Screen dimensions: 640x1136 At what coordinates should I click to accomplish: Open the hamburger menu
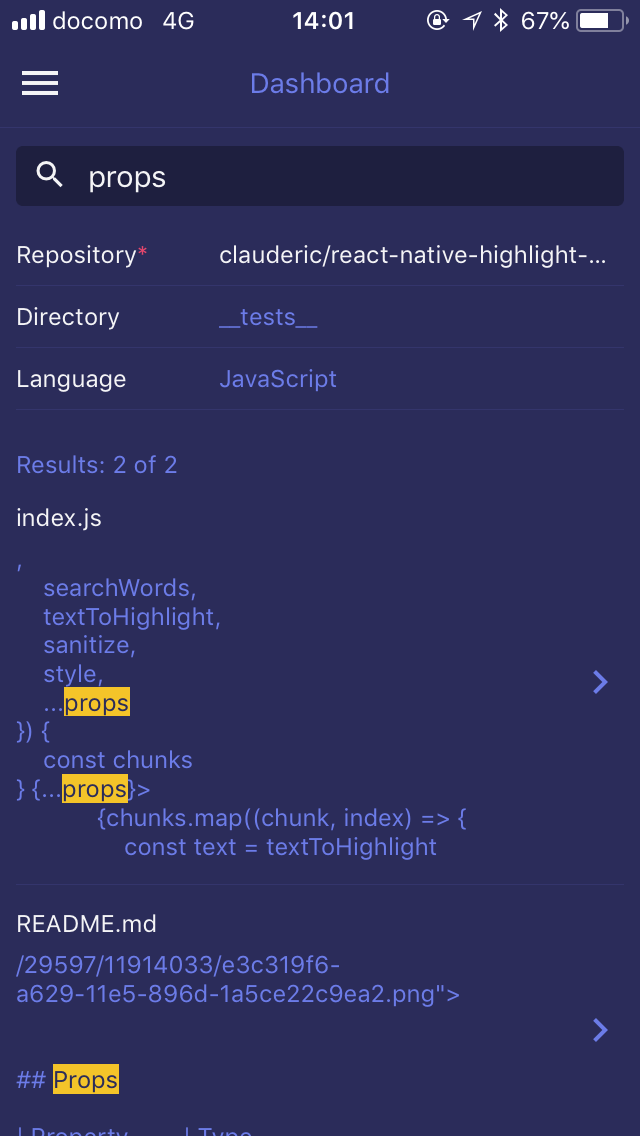pyautogui.click(x=40, y=84)
